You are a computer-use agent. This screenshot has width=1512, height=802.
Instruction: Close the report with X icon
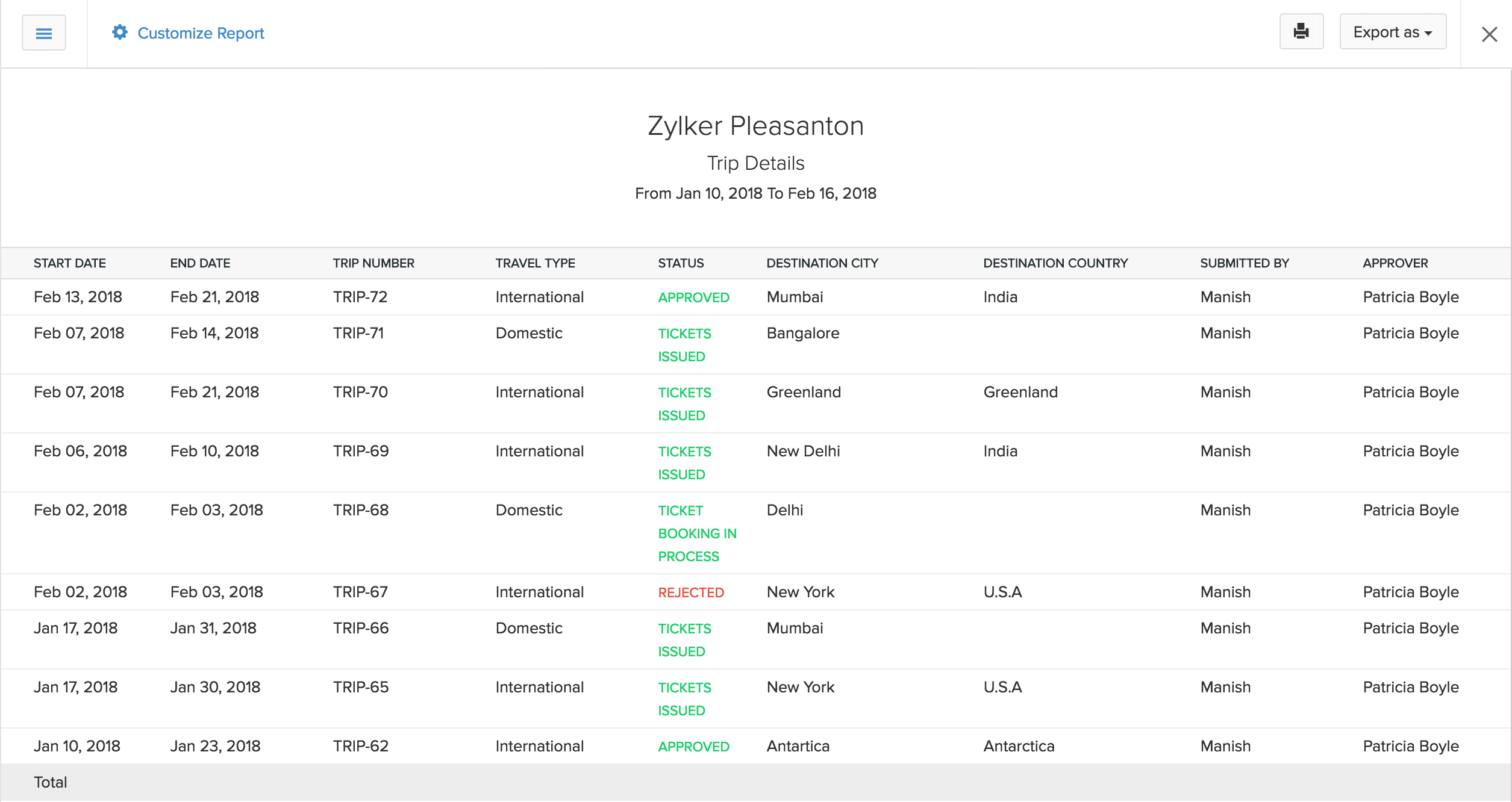tap(1489, 34)
